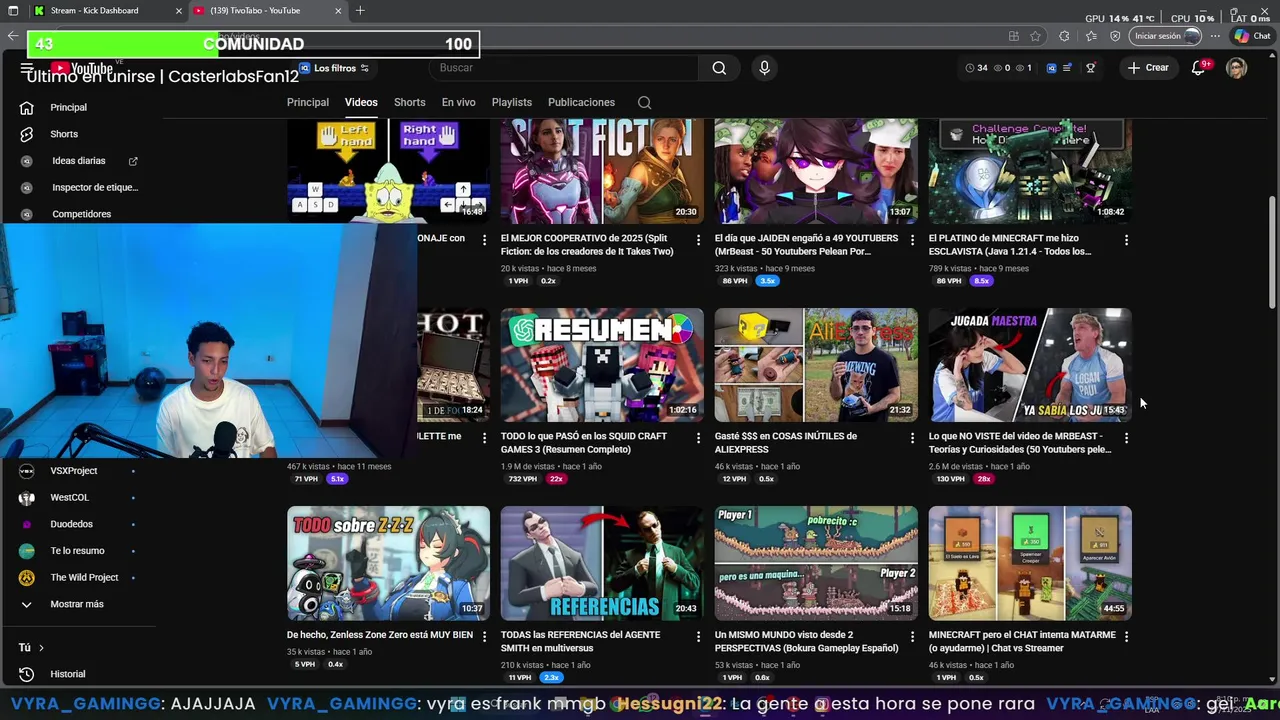The height and width of the screenshot is (720, 1280).
Task: Open options menu for Zenless Zone Zero video
Action: [484, 636]
